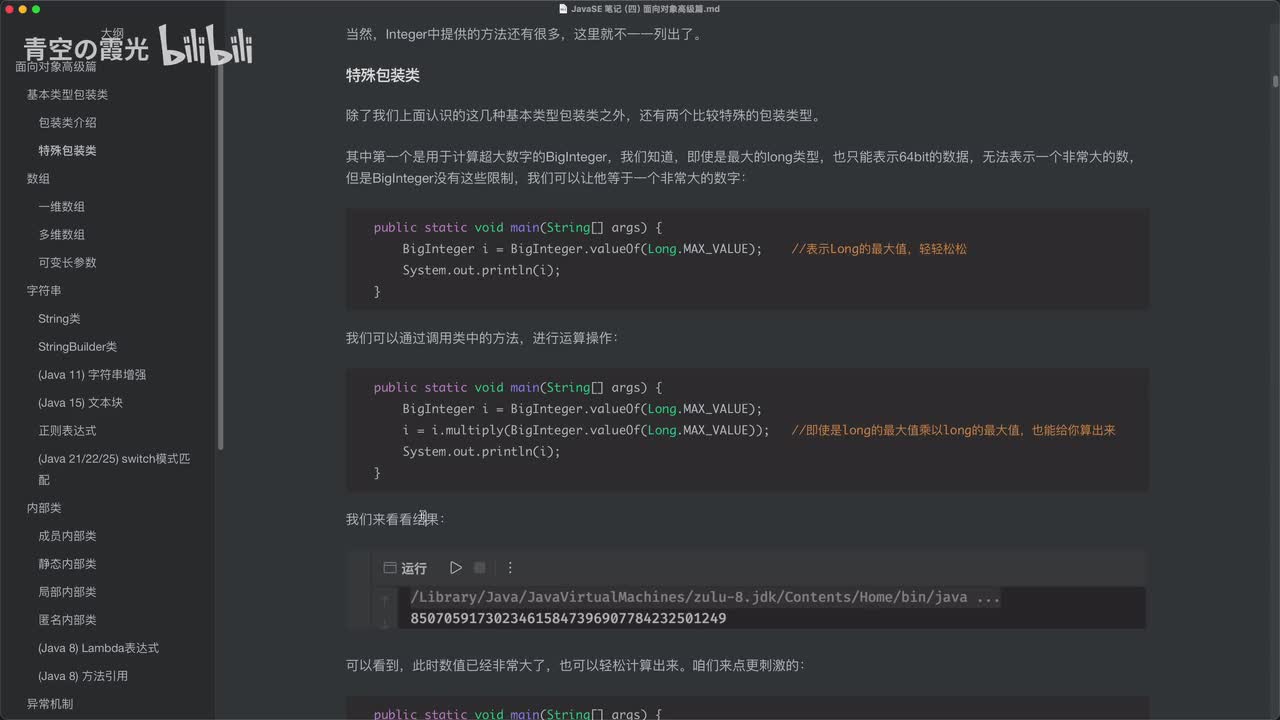Open 多维数组 outline entry
1280x720 pixels.
(x=61, y=235)
